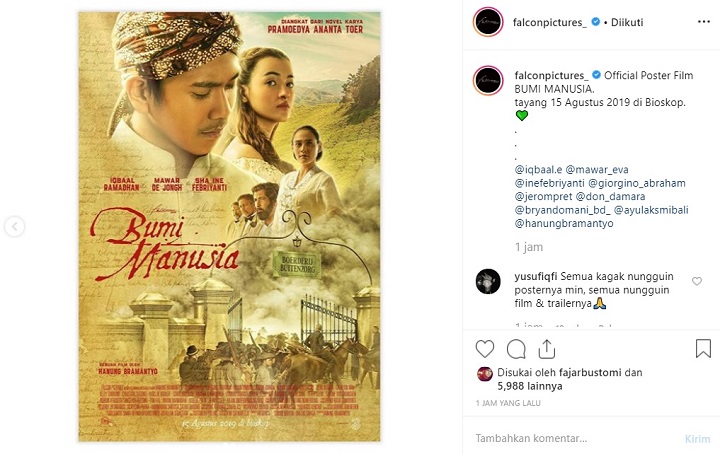This screenshot has height=454, width=720.
Task: Toggle the Diikuti following status
Action: 627,22
